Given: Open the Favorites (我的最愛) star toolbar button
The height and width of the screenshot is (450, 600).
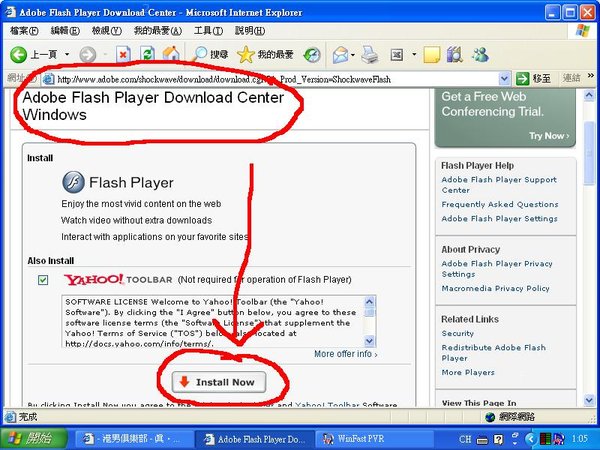Looking at the screenshot, I should pos(268,53).
